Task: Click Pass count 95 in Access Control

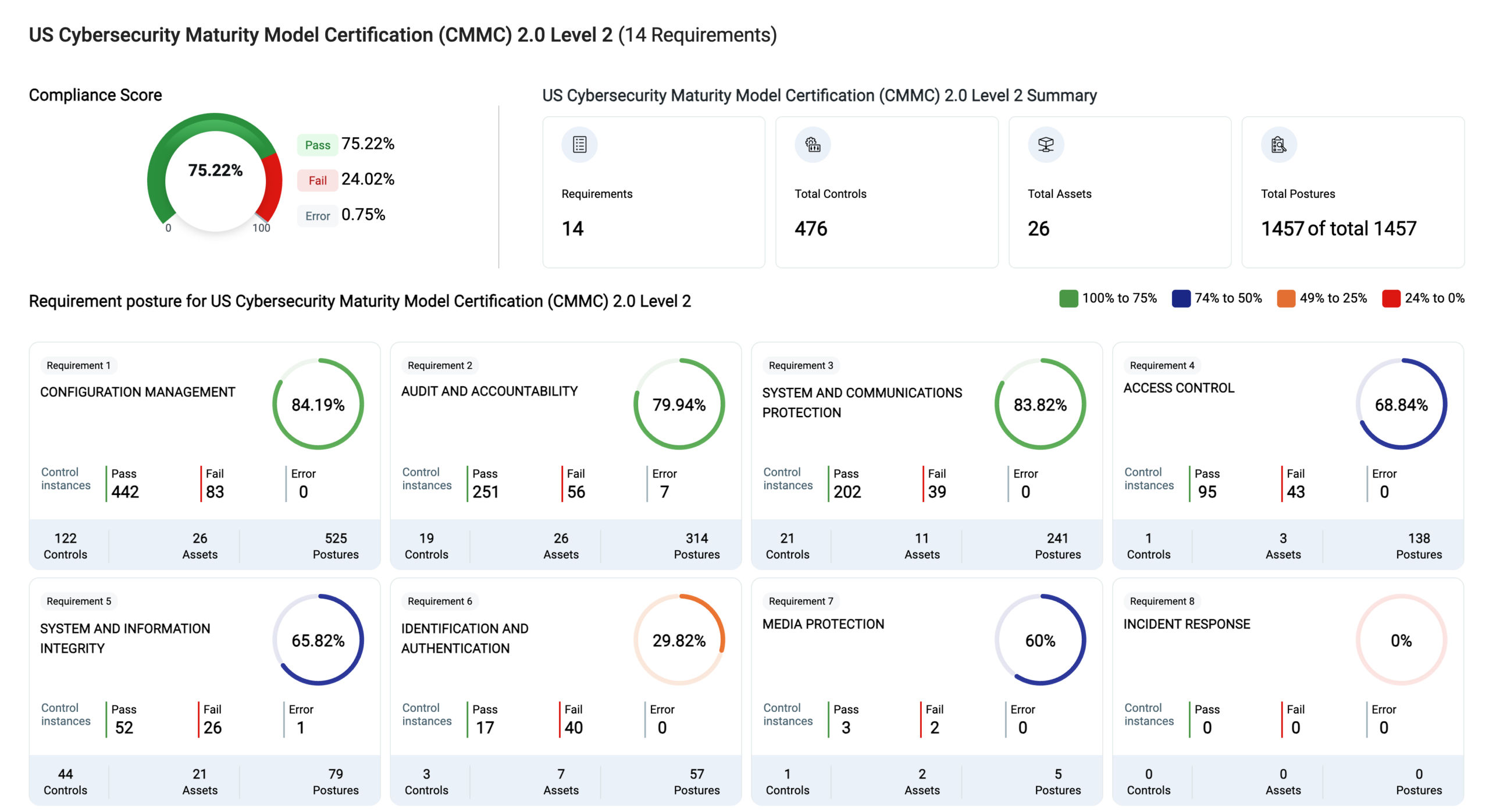Action: (1207, 492)
